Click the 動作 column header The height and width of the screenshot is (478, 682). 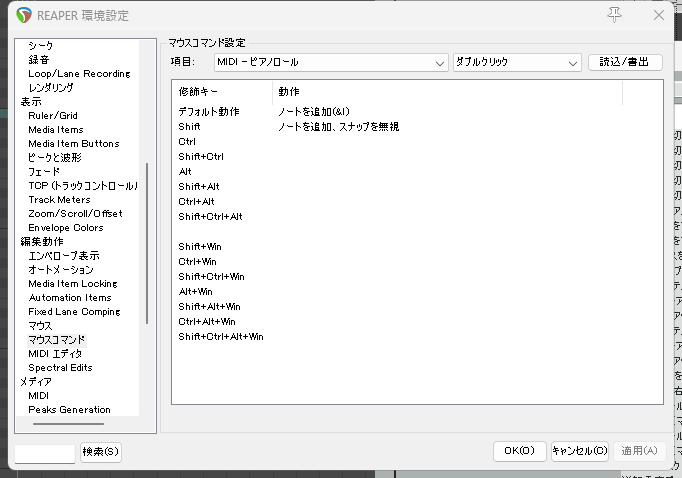pos(448,92)
